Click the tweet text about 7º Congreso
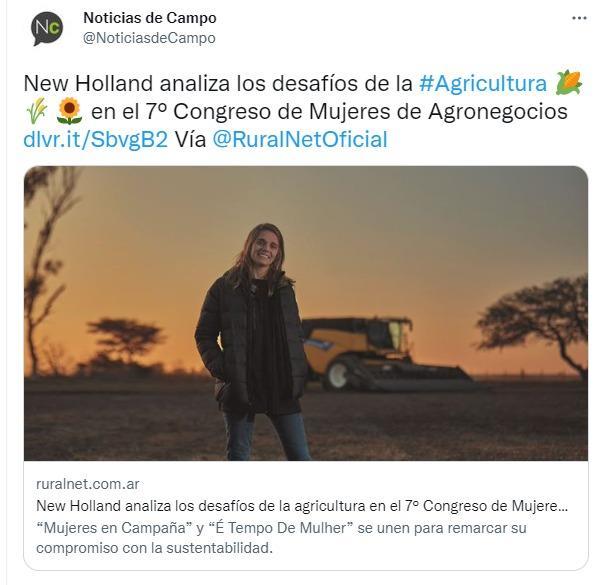Image resolution: width=605 pixels, height=585 pixels. [x=329, y=112]
